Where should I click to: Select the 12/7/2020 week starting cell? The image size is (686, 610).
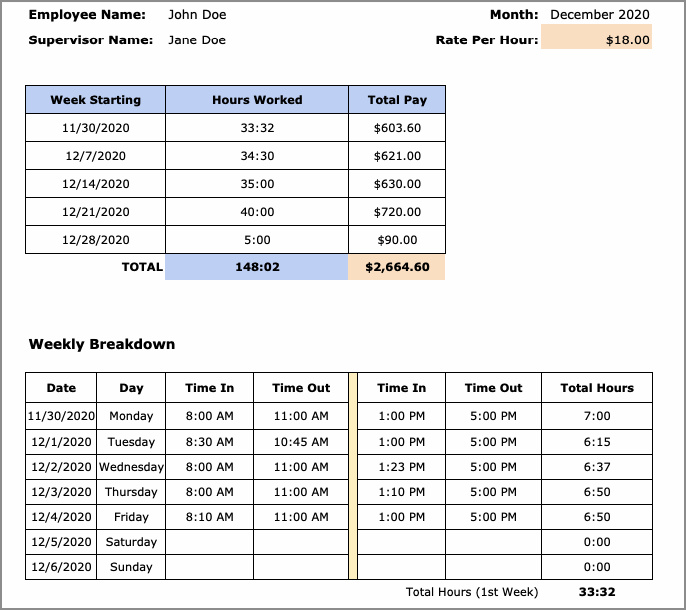click(x=95, y=156)
